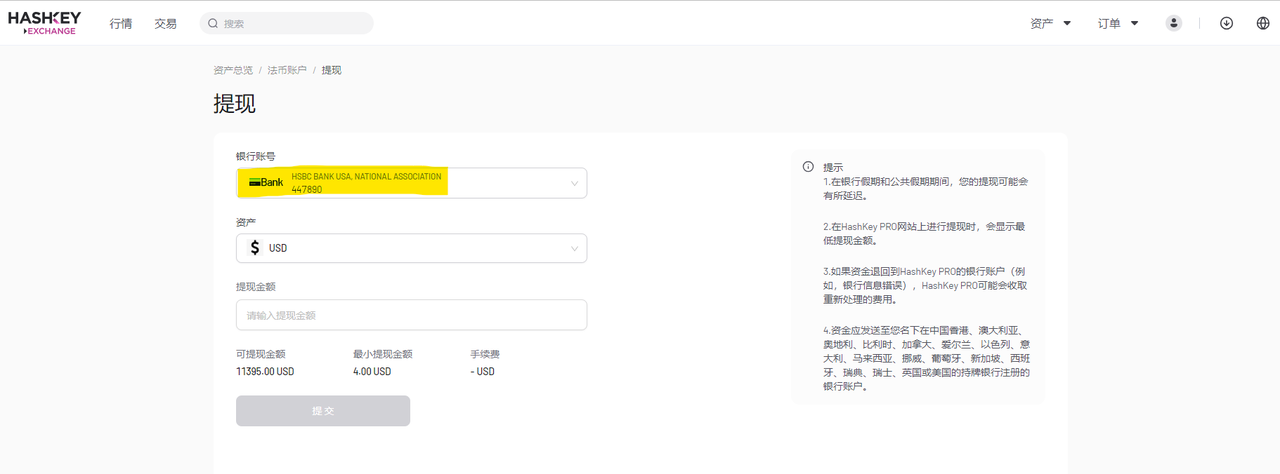Click the 提现 page heading
The image size is (1280, 474).
coord(235,104)
